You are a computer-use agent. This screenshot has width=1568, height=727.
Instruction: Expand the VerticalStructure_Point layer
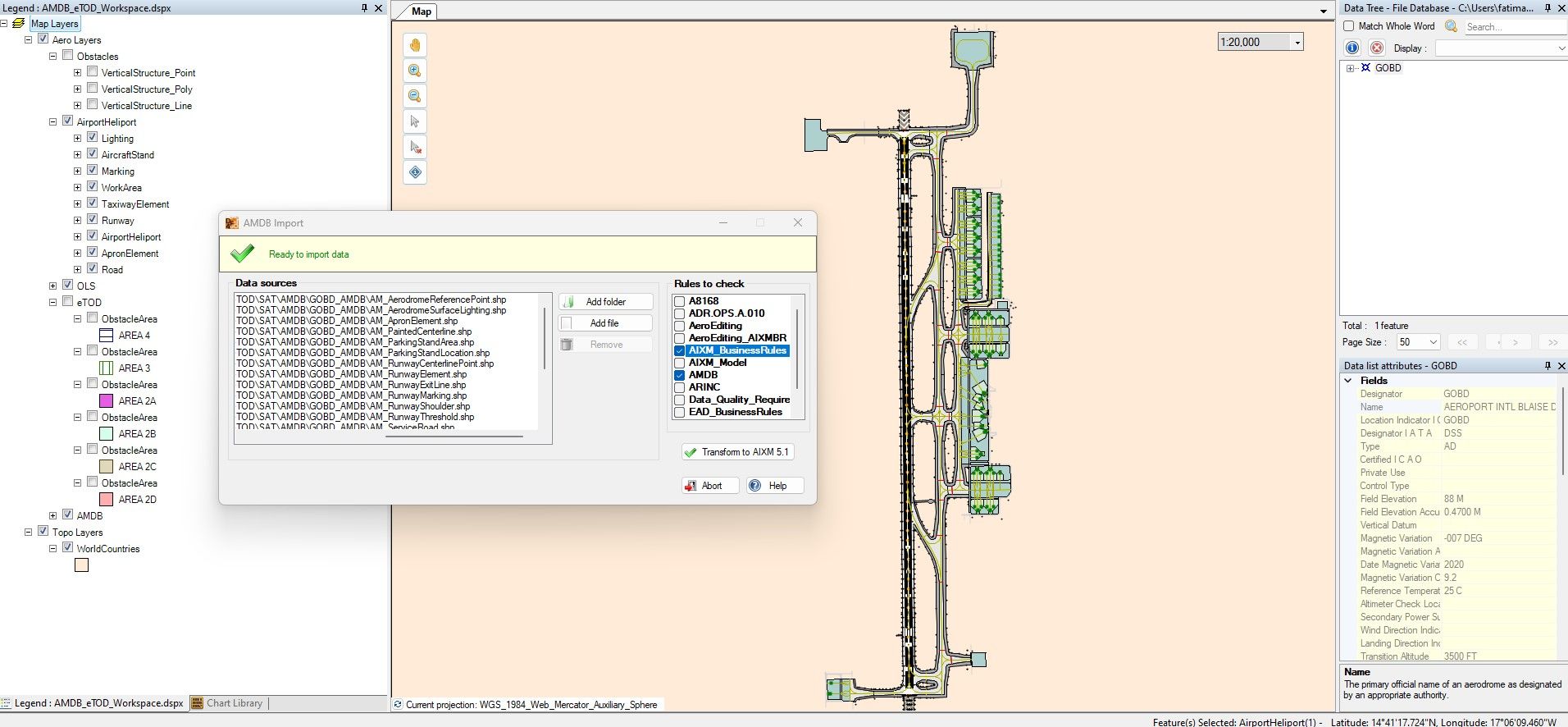pos(77,73)
